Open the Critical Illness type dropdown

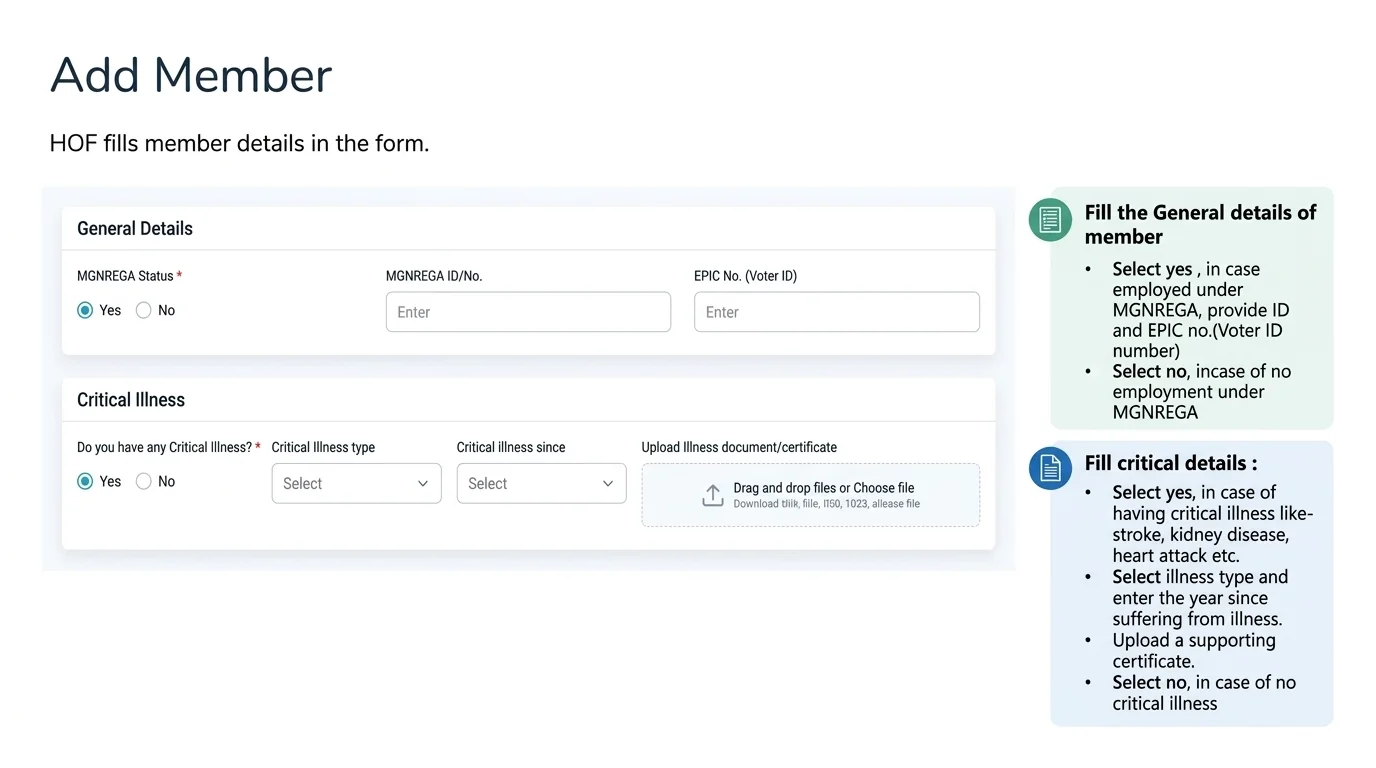point(356,483)
